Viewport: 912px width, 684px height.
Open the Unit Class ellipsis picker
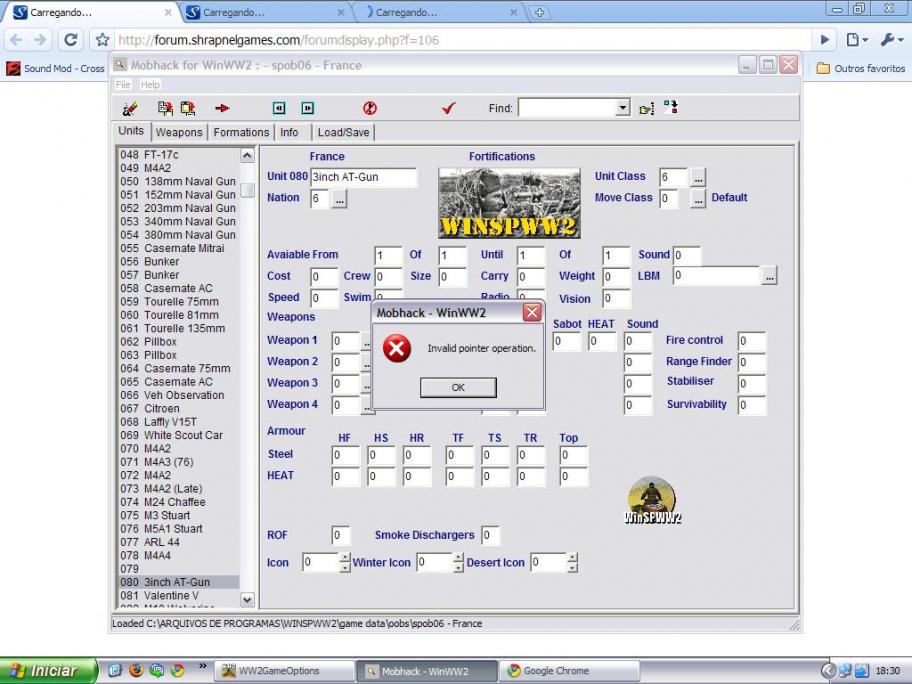pos(698,178)
